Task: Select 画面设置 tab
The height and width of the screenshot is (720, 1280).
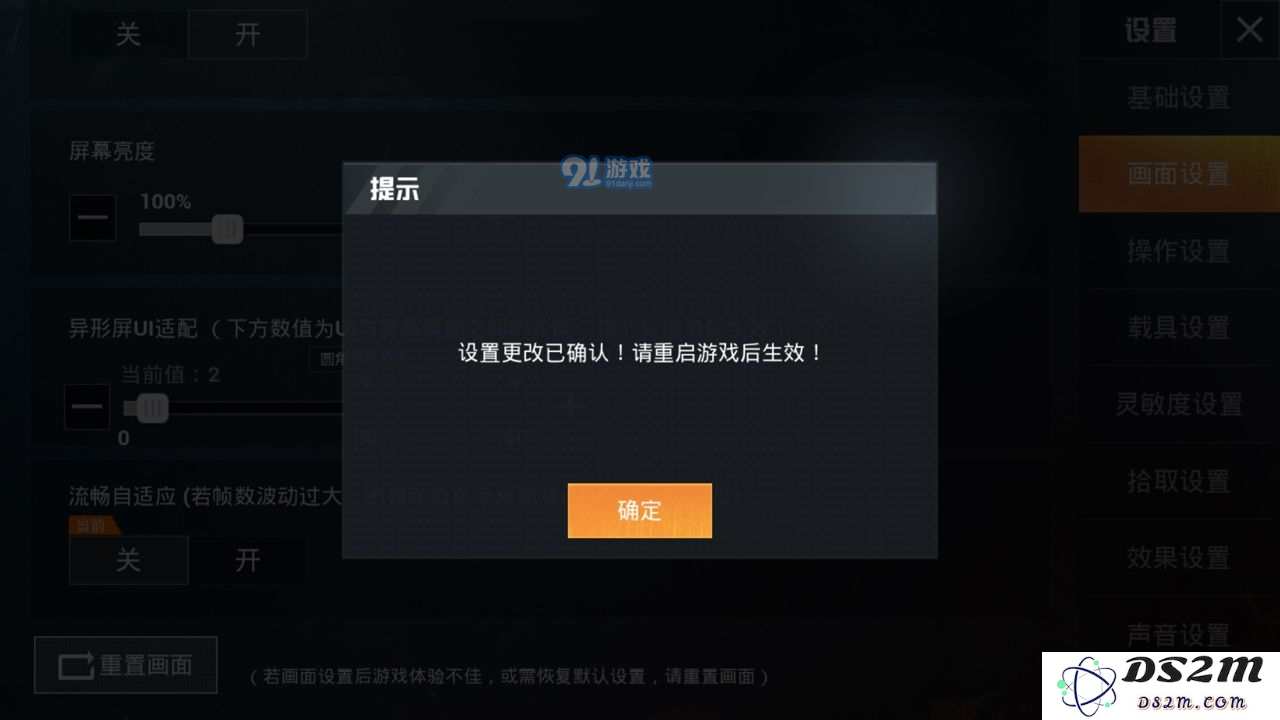Action: (1179, 174)
